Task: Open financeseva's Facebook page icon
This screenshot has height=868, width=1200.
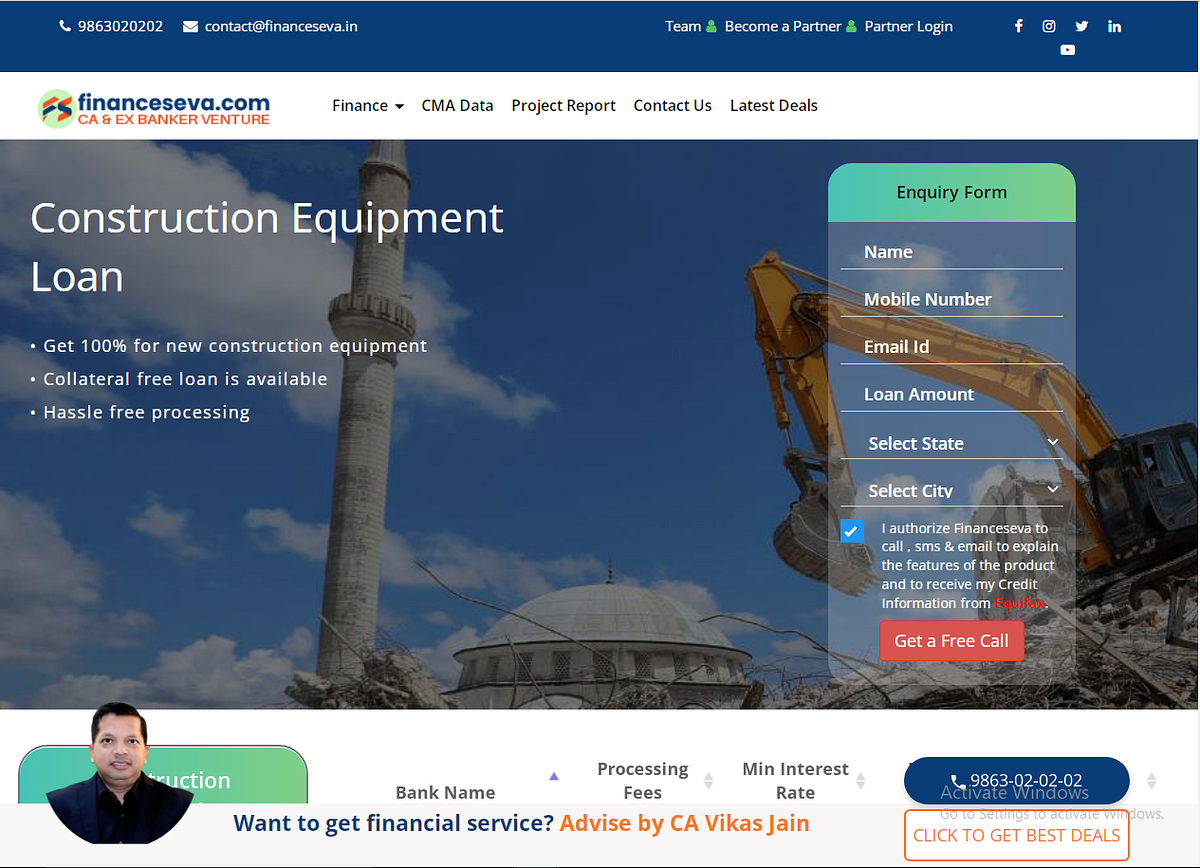Action: (1018, 26)
